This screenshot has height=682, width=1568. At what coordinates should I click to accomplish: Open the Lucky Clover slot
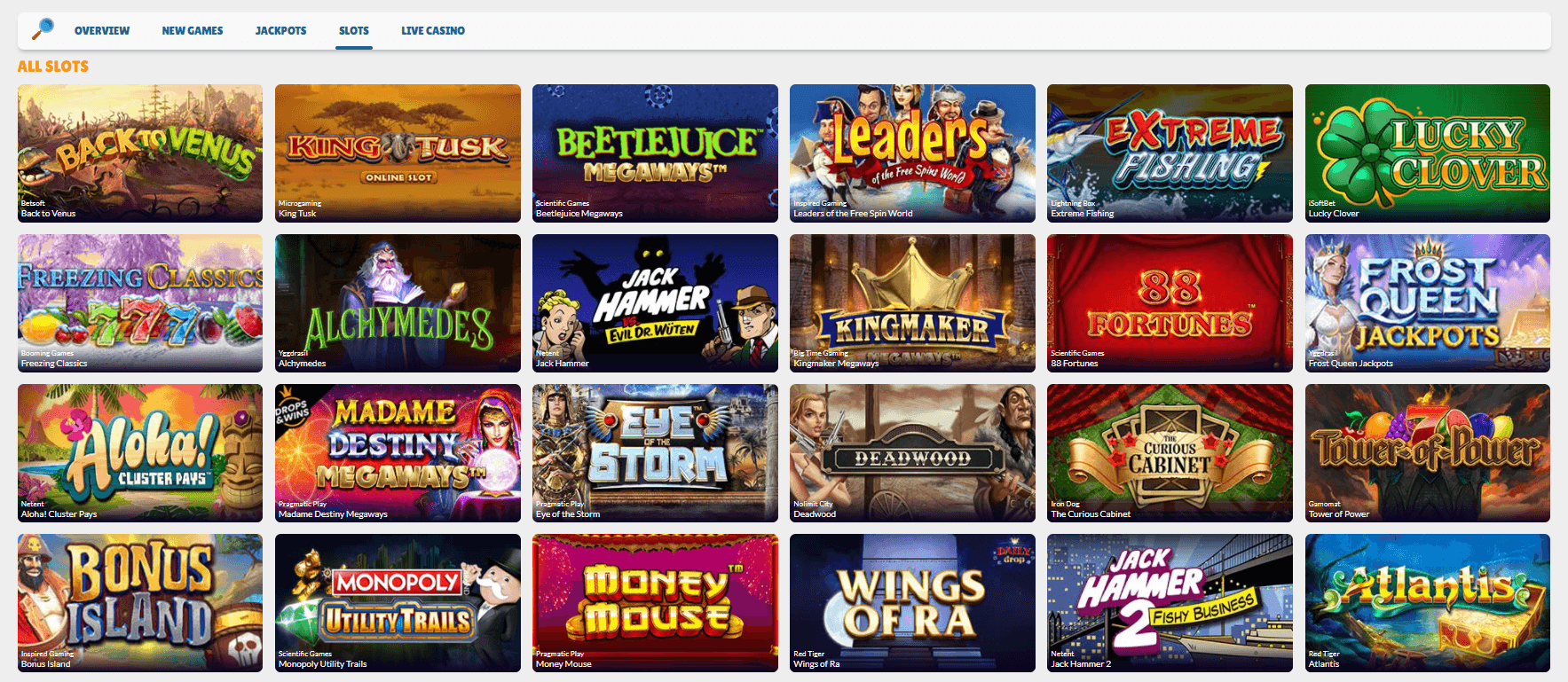(x=1427, y=153)
